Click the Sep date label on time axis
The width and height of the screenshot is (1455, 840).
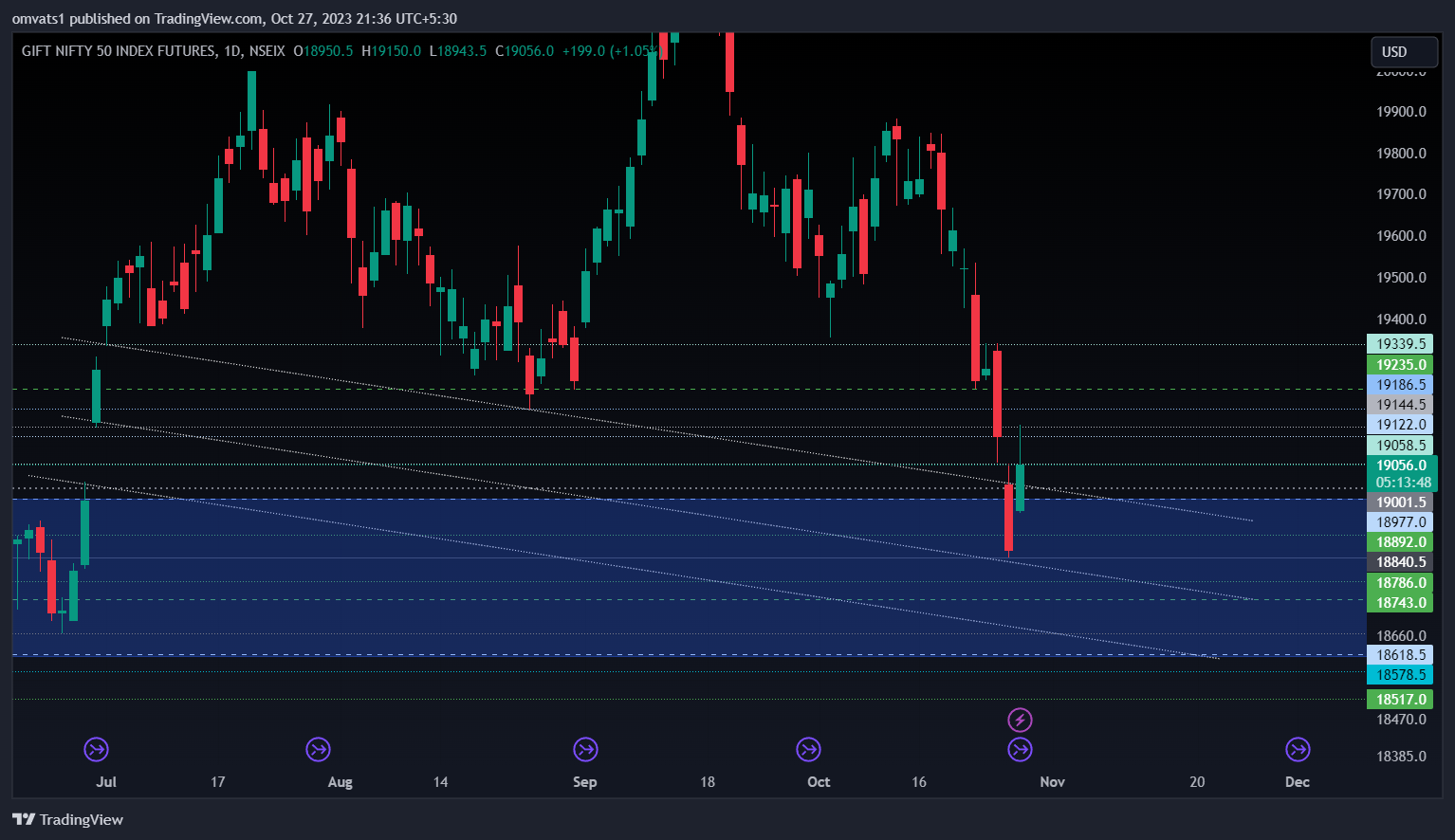(x=585, y=782)
